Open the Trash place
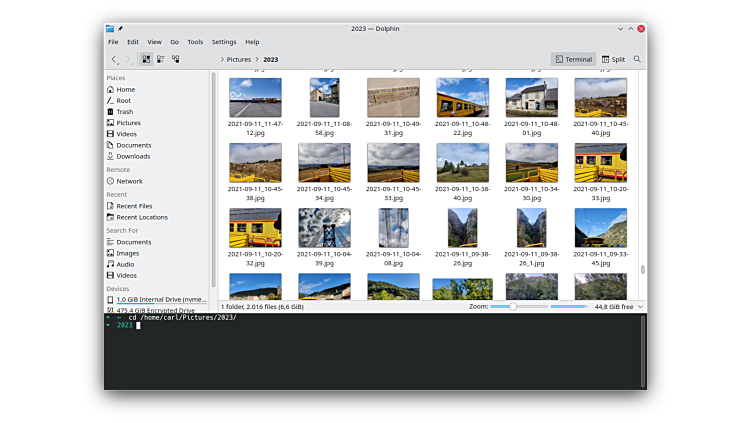 (124, 111)
